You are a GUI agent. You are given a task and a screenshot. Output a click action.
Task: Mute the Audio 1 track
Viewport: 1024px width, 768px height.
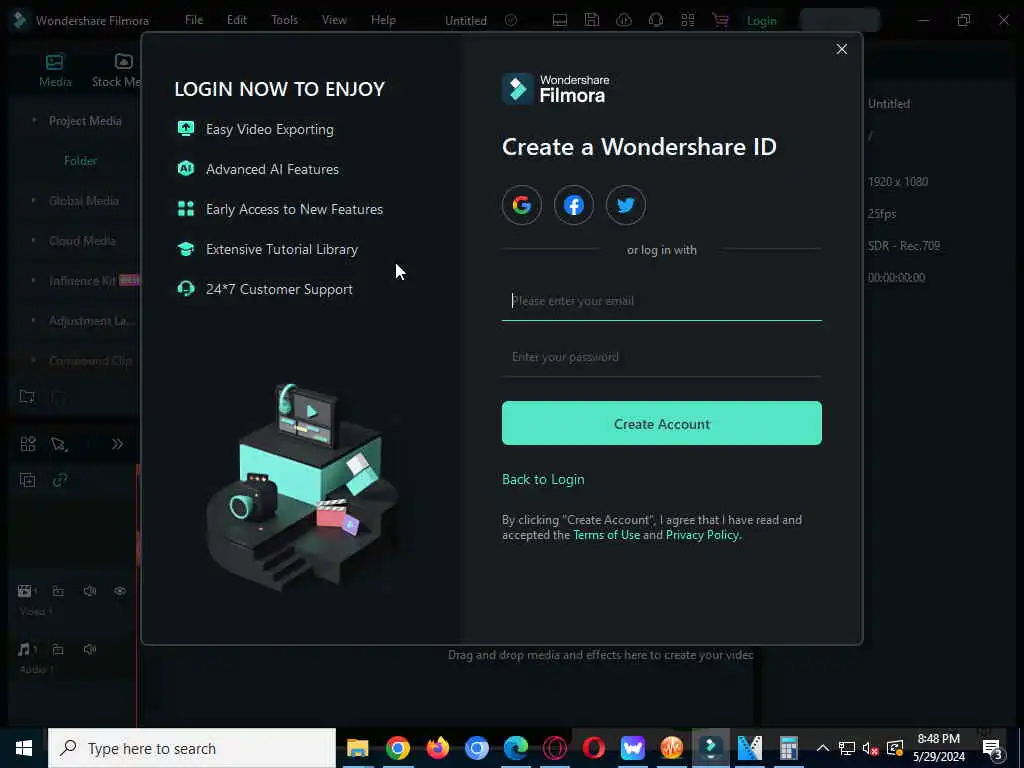coord(89,649)
